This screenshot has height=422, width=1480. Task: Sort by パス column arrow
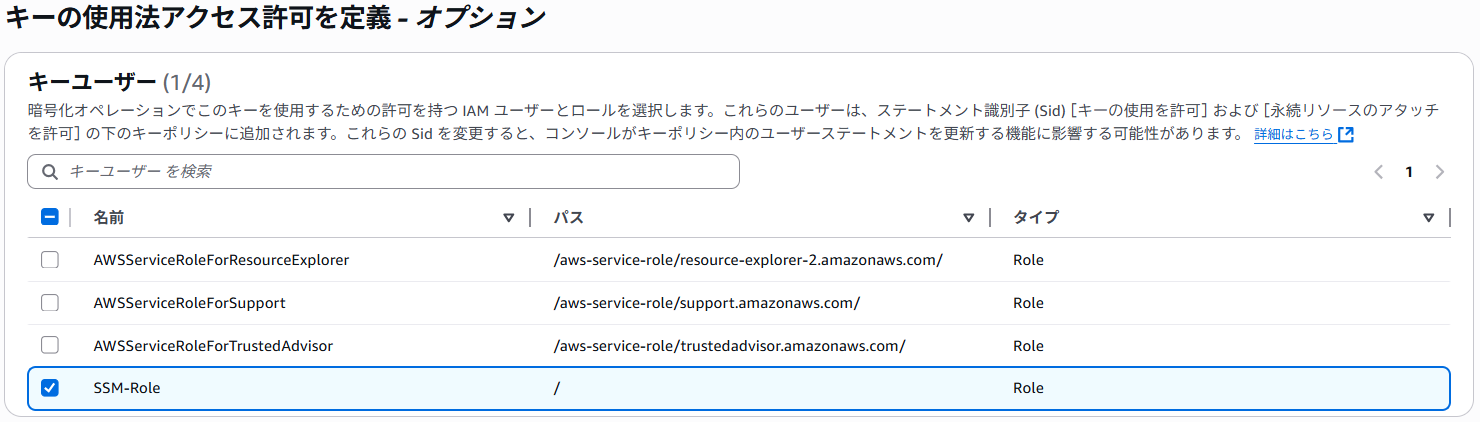pyautogui.click(x=968, y=217)
